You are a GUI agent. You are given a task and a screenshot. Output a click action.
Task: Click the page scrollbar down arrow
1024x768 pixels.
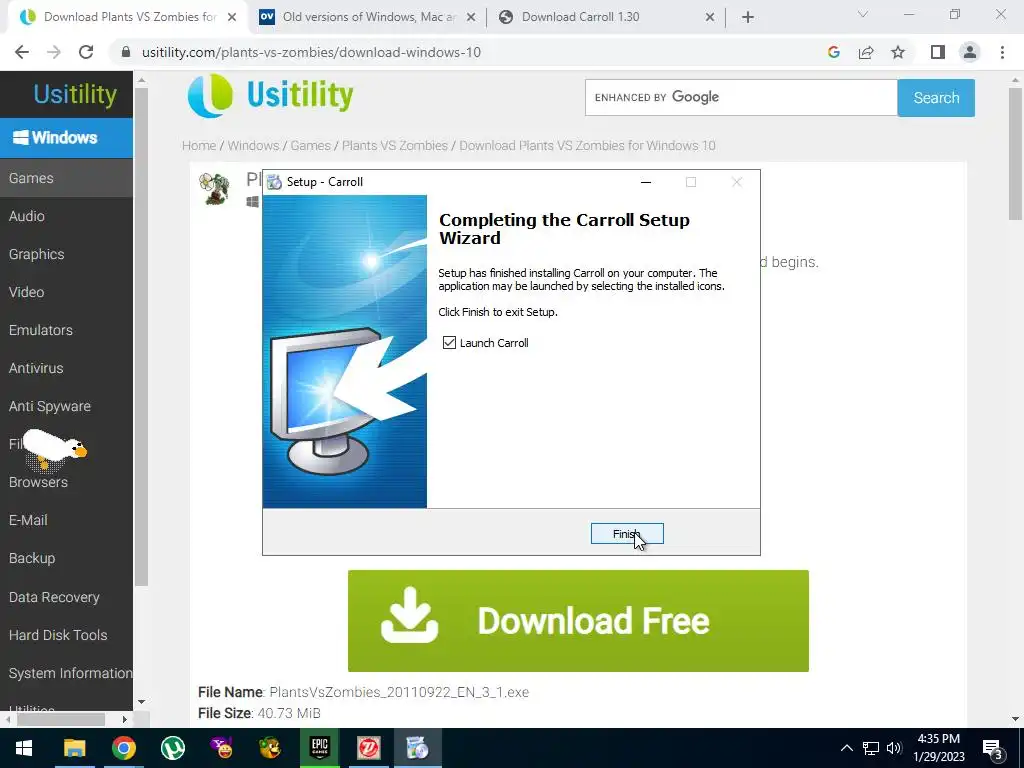coord(1015,719)
